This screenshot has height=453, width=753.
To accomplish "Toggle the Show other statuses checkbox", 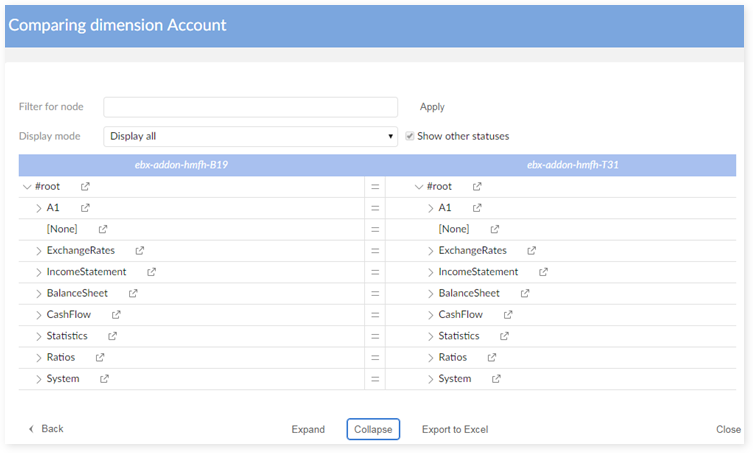I will pos(410,136).
